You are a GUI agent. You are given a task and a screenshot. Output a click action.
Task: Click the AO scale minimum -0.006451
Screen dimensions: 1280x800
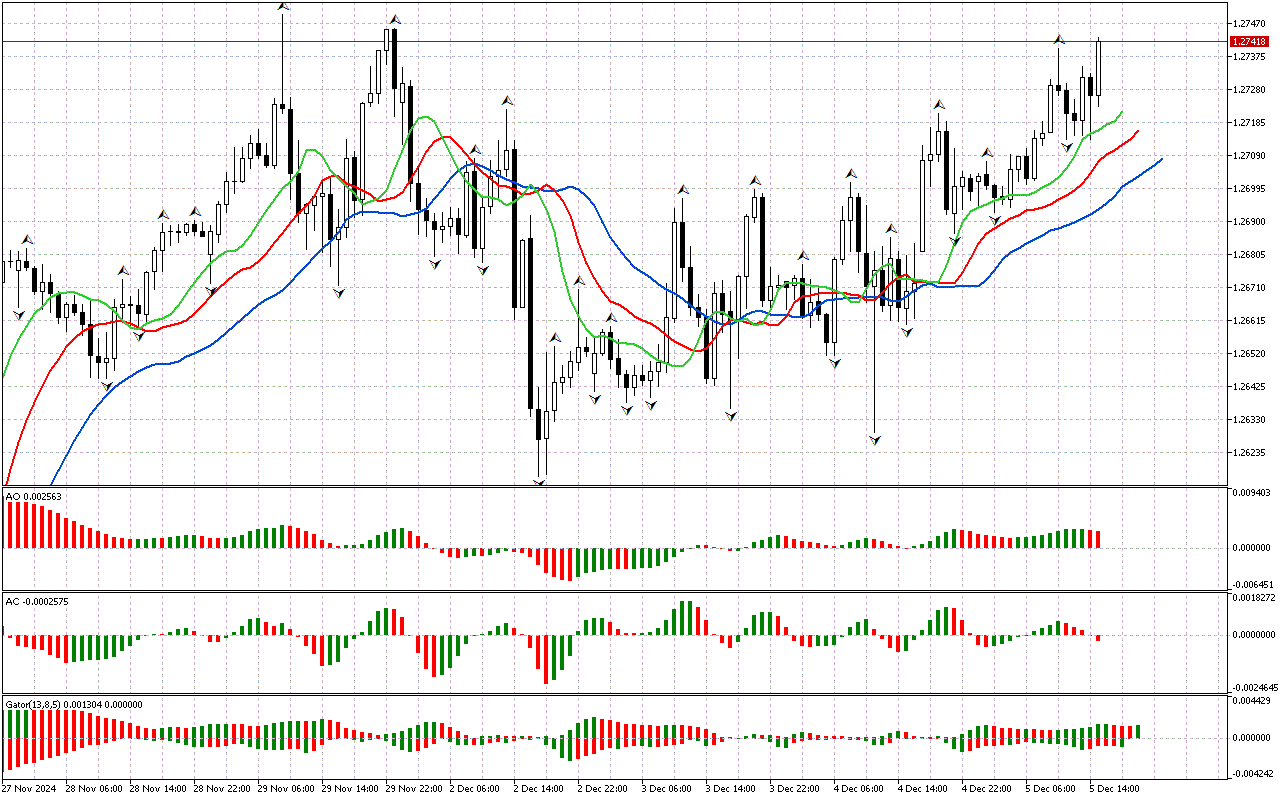[x=1253, y=584]
